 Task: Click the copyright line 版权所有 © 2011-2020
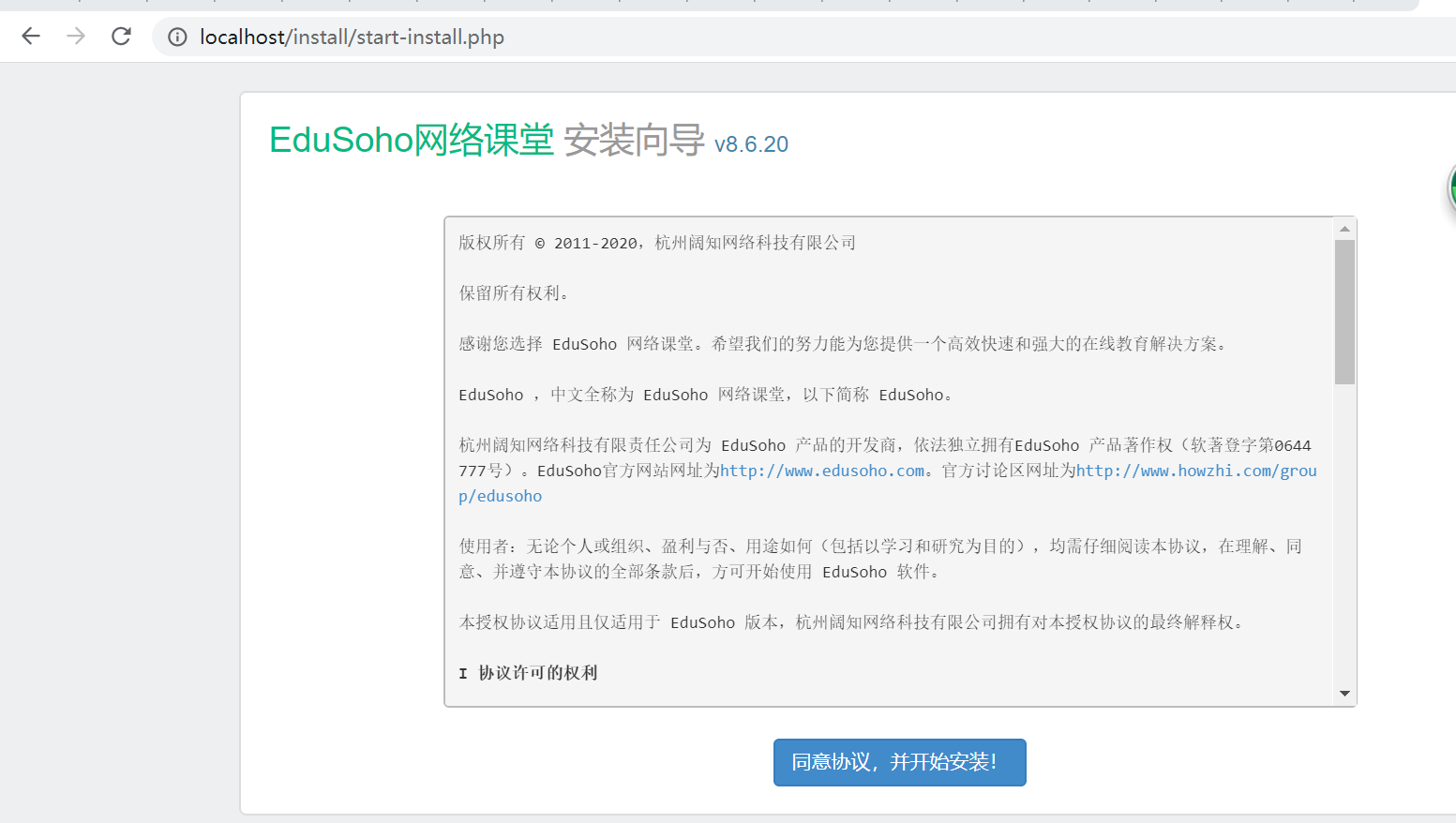(x=657, y=243)
